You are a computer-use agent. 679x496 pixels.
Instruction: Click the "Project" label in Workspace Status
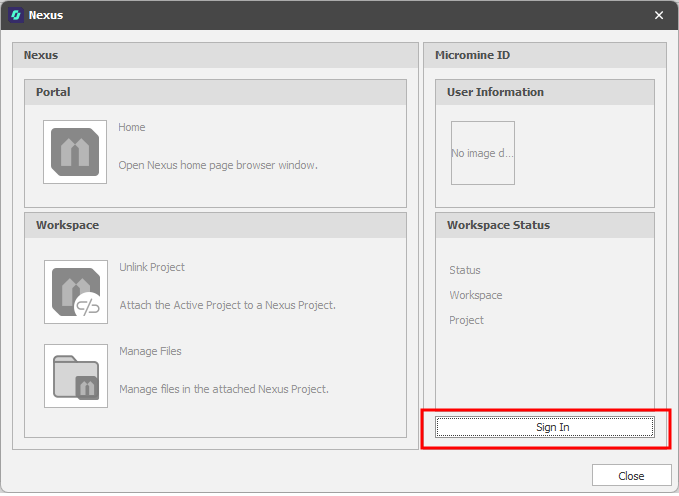pyautogui.click(x=466, y=320)
